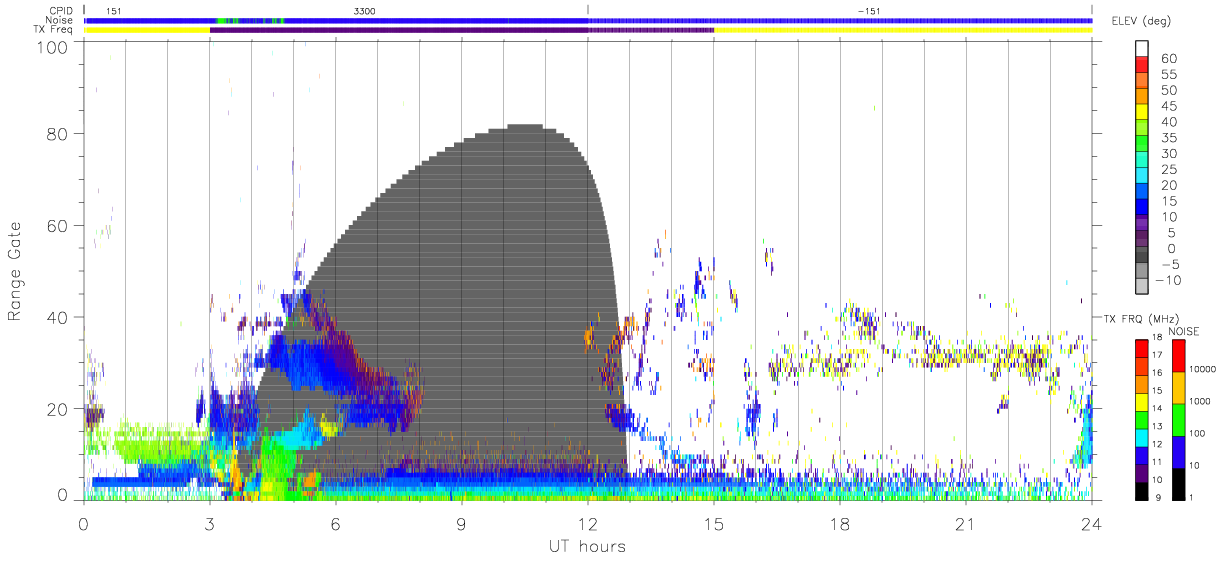Screen dimensions: 1228x567
Task: Click the blue swatch in NOISE color bar
Action: [x=1179, y=451]
